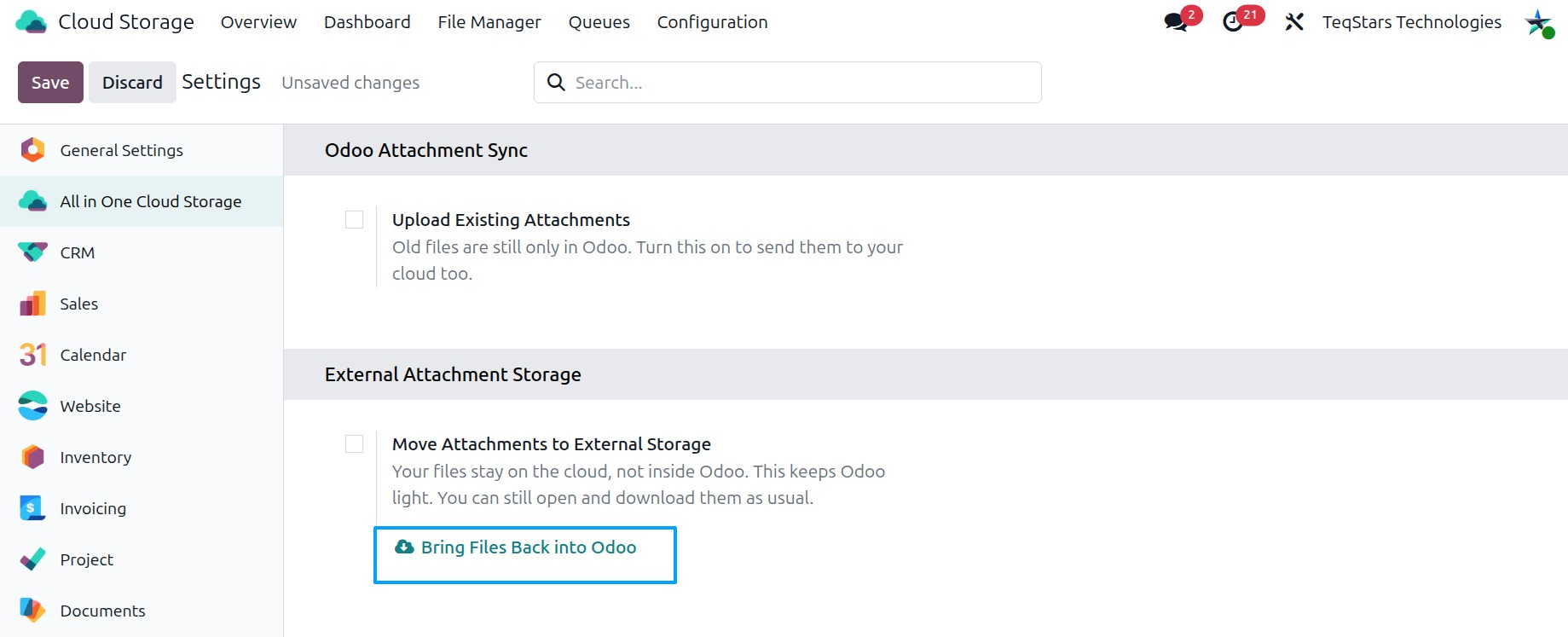Save the settings changes

[x=50, y=82]
